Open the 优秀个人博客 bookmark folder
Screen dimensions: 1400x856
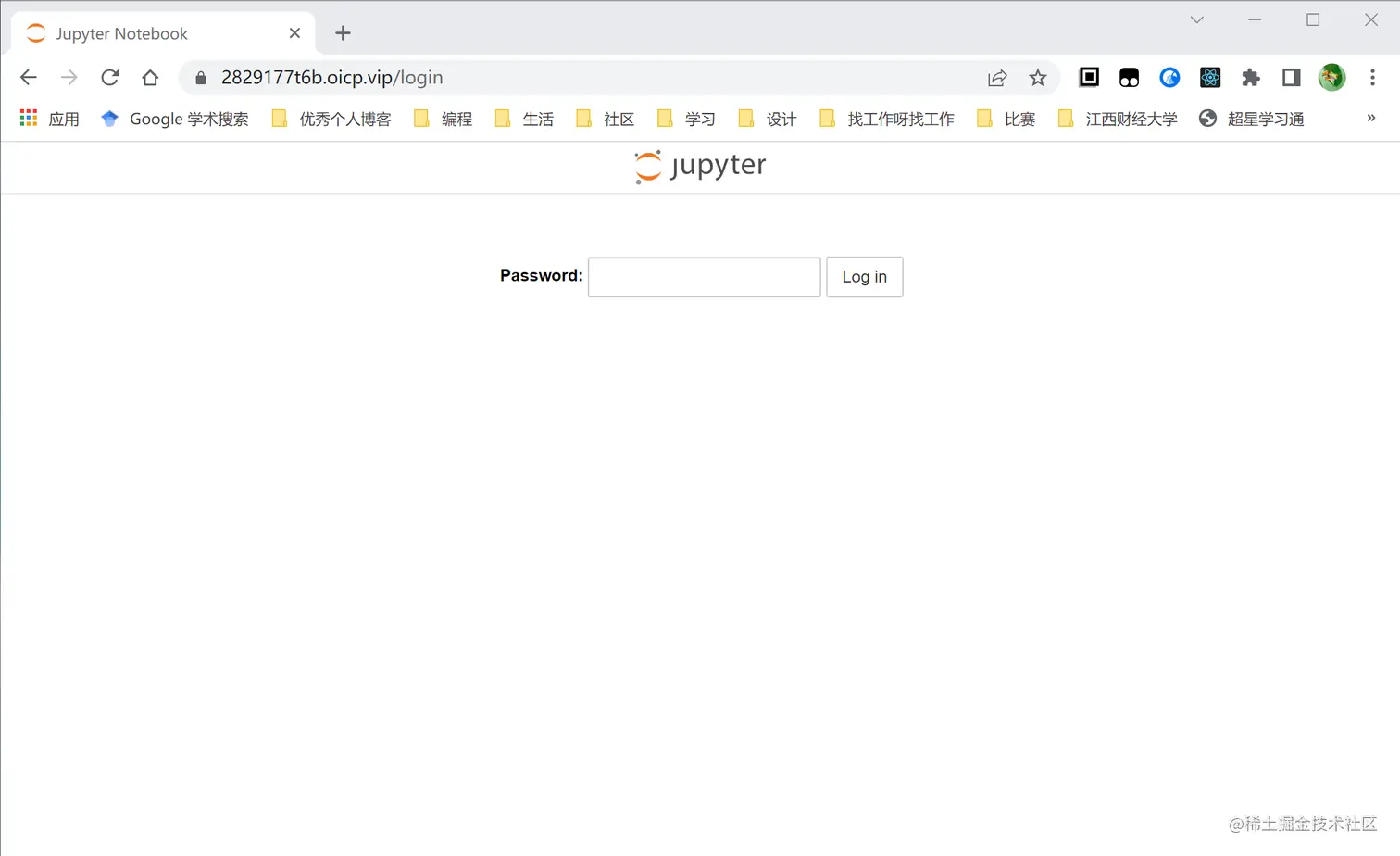point(331,119)
